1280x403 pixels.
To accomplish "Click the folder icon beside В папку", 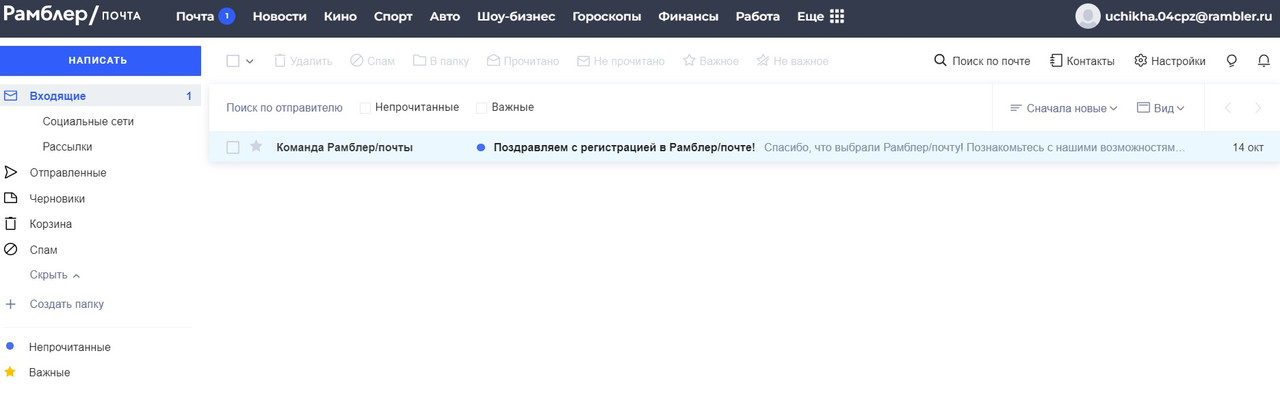I will [418, 61].
